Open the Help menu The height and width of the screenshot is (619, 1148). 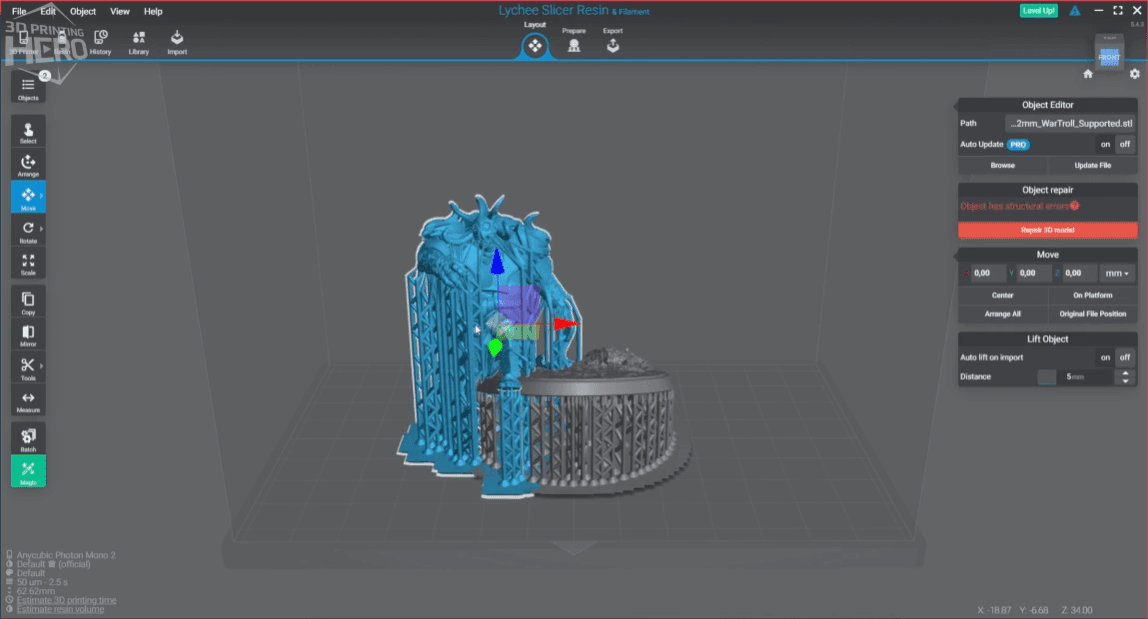pos(153,11)
